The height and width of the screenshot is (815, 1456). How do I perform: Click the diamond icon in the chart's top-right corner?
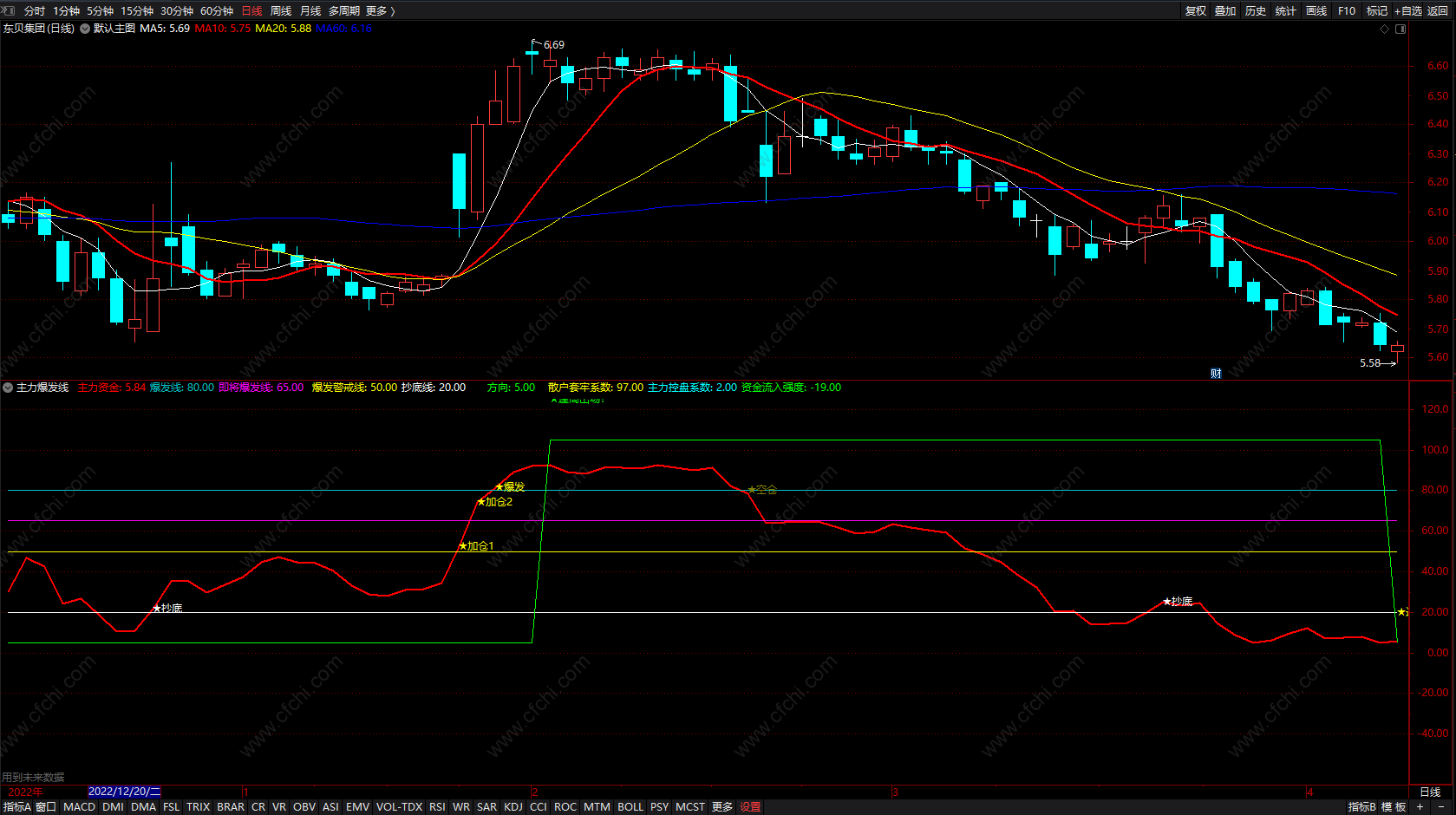[1384, 29]
